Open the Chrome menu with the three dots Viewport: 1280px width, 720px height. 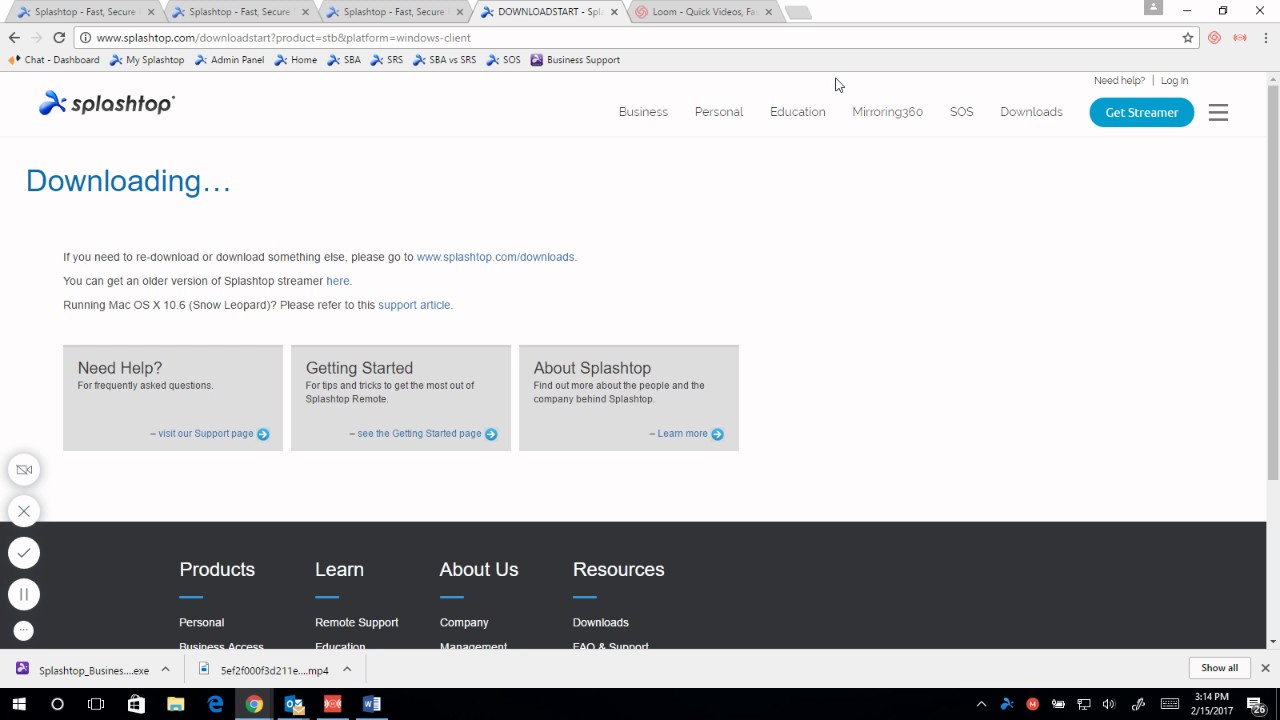pos(1265,38)
